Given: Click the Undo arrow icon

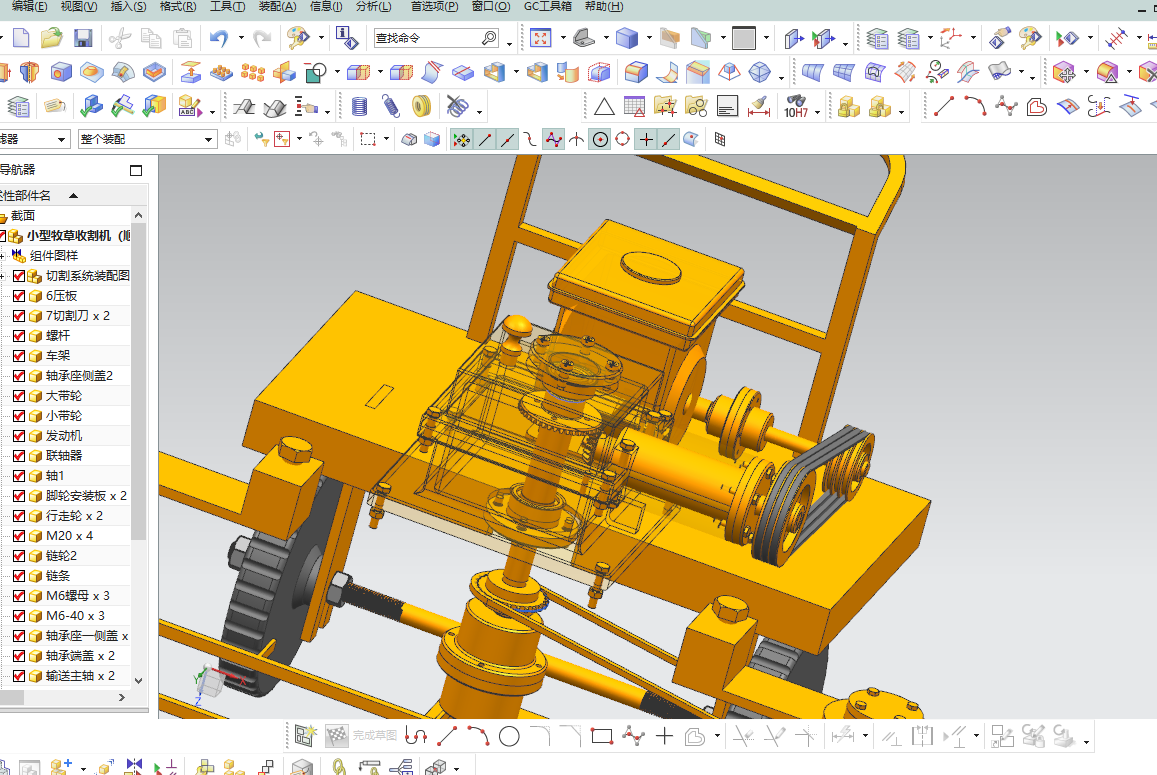Looking at the screenshot, I should (219, 38).
